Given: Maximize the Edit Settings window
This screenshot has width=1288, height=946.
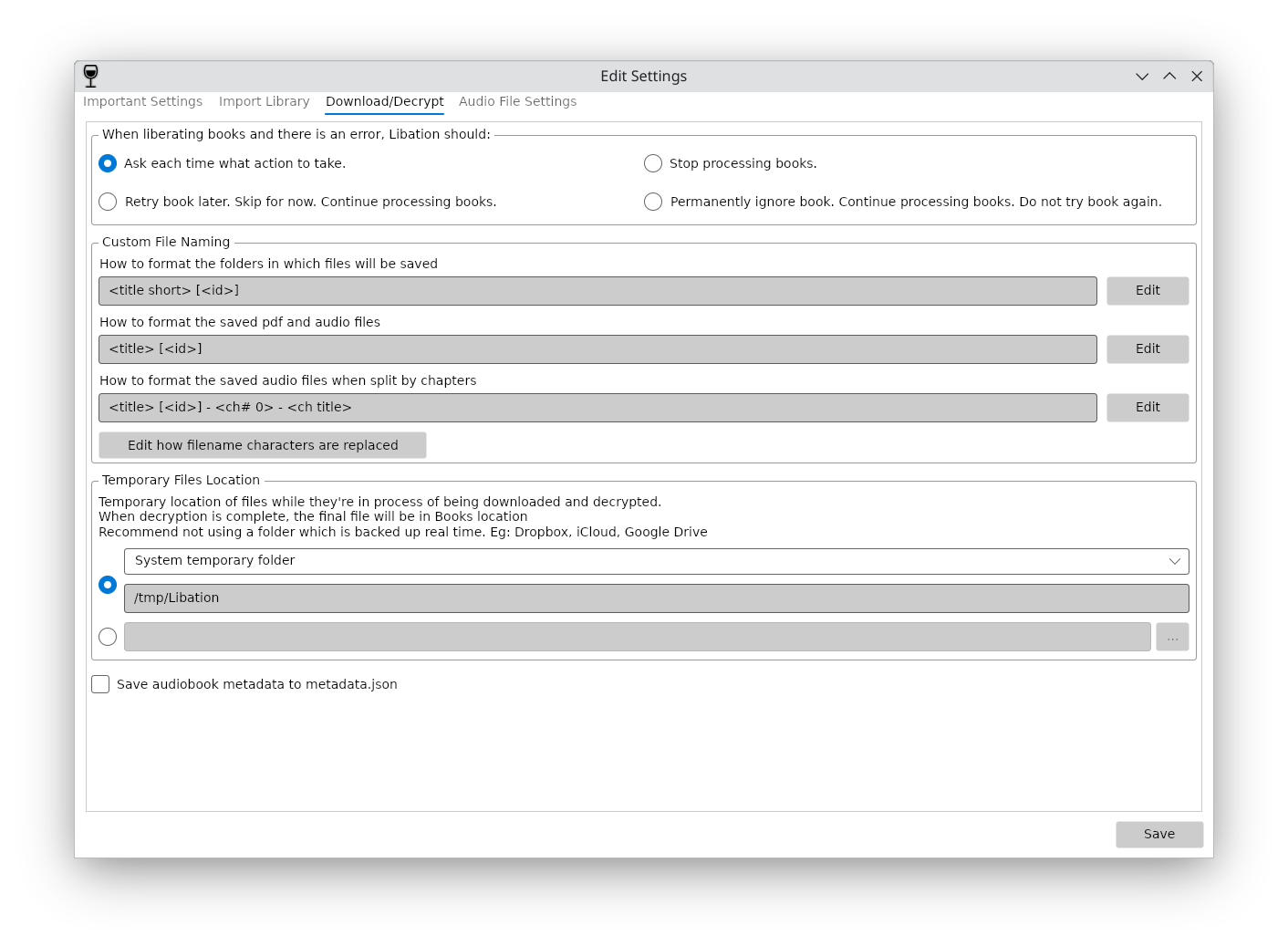Looking at the screenshot, I should 1169,77.
